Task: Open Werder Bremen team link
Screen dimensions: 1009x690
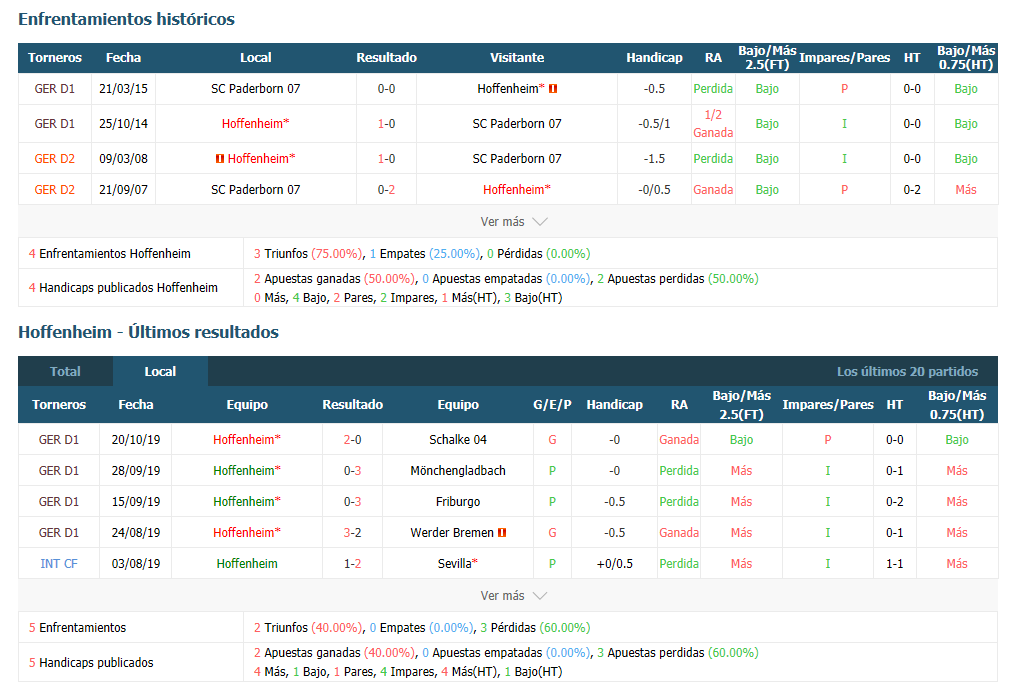Action: 452,533
